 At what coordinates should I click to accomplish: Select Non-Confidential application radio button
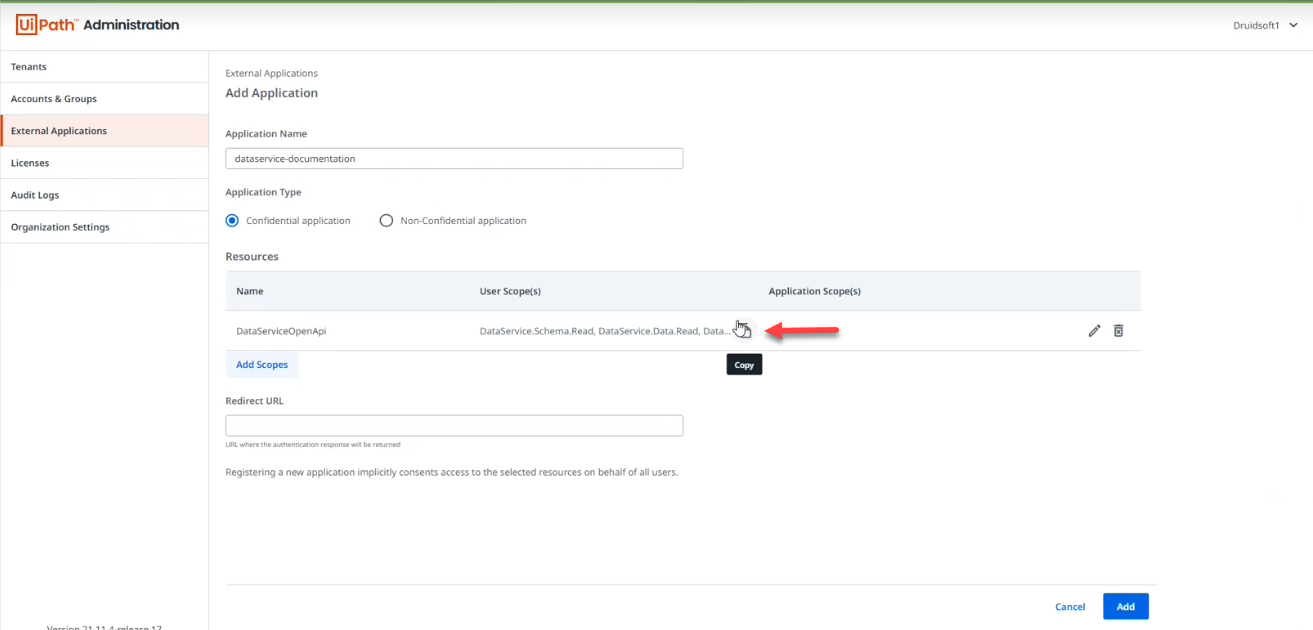(386, 221)
